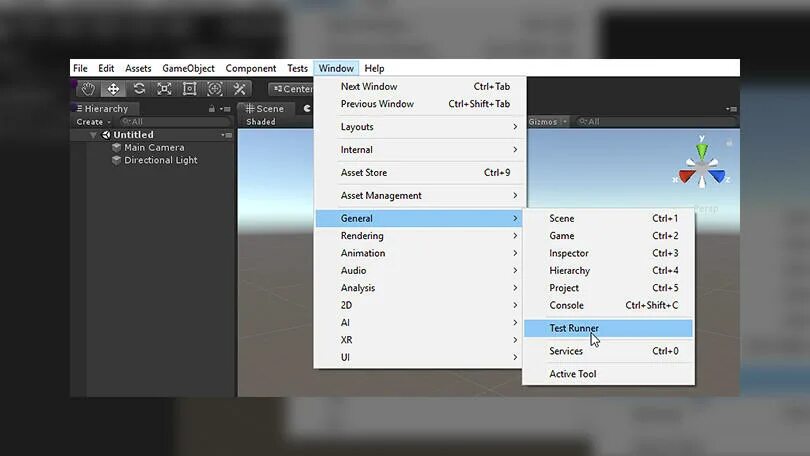This screenshot has height=456, width=810.
Task: Open the Hierarchy panel options menu
Action: (226, 109)
